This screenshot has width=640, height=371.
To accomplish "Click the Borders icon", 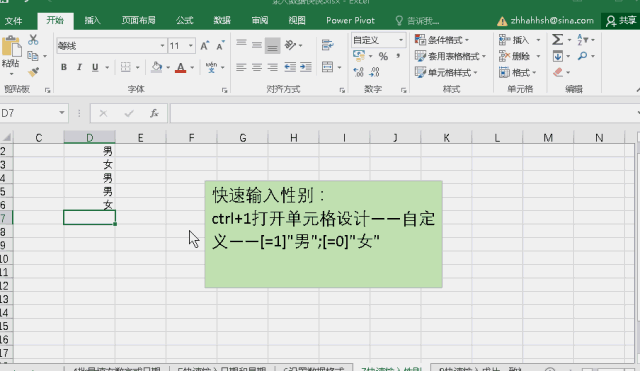I will click(126, 67).
